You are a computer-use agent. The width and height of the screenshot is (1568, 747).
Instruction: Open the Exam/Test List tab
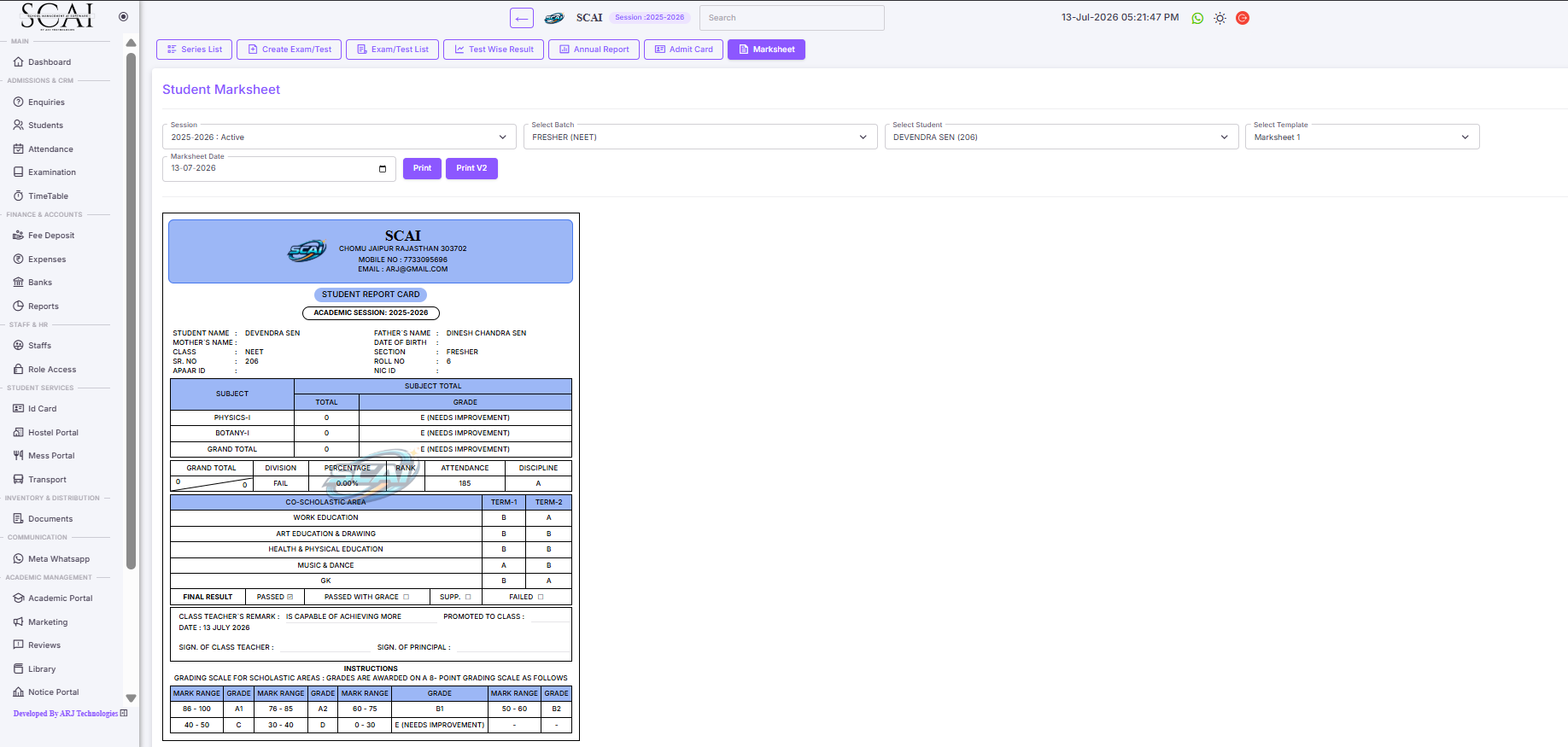click(x=393, y=50)
